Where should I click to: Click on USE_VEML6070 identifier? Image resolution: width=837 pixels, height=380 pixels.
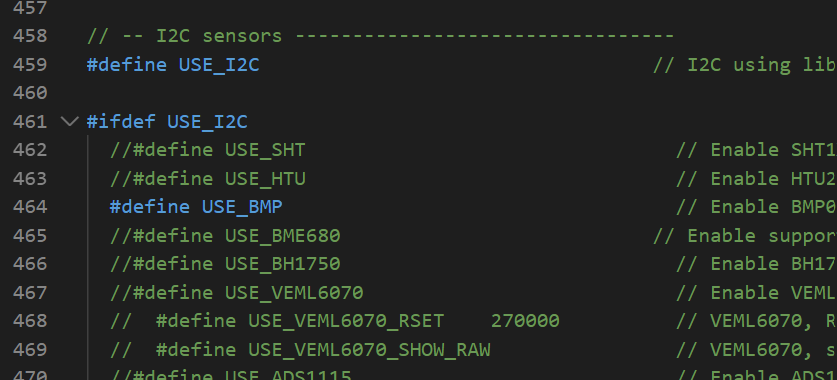click(294, 292)
